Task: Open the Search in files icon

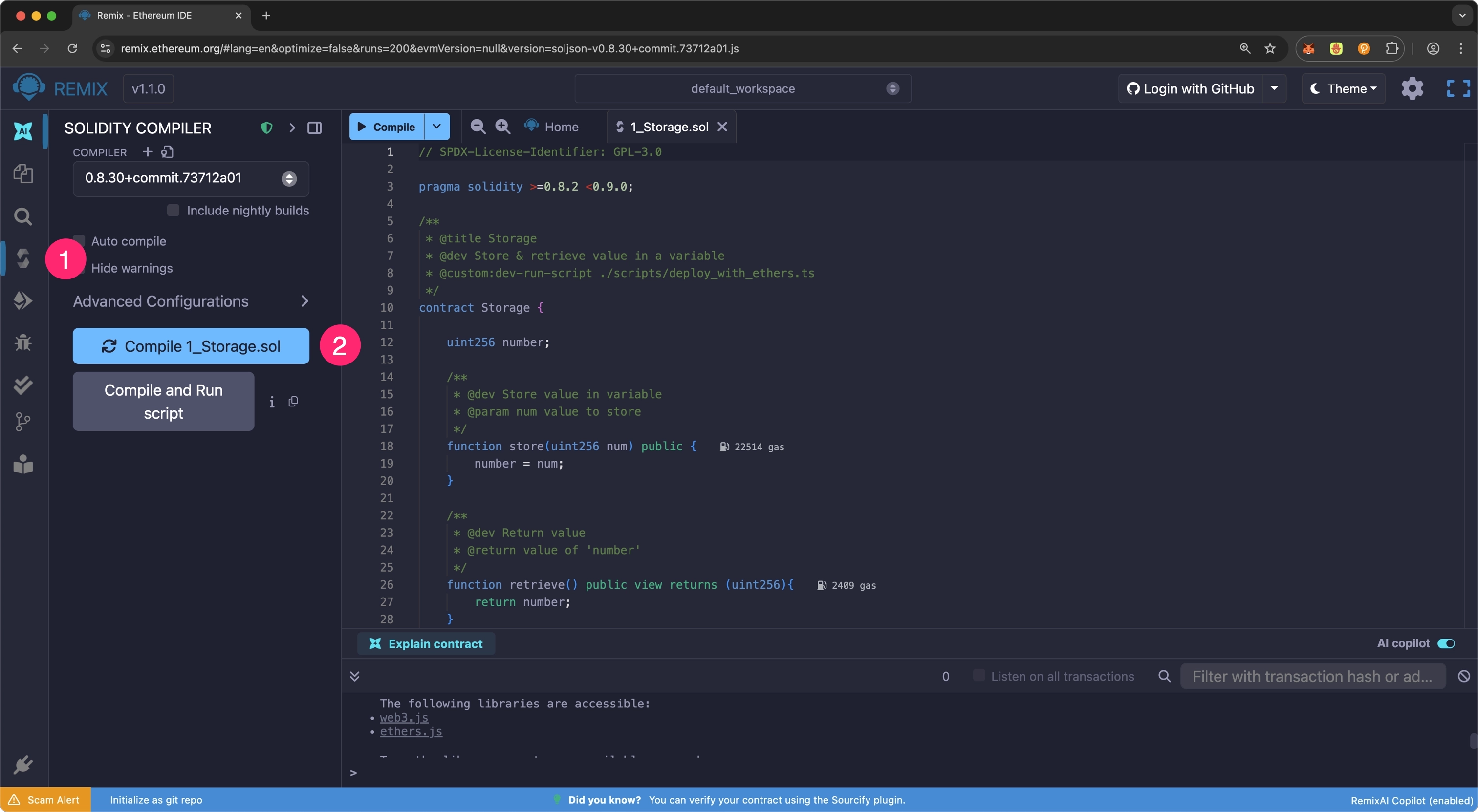Action: pyautogui.click(x=23, y=216)
